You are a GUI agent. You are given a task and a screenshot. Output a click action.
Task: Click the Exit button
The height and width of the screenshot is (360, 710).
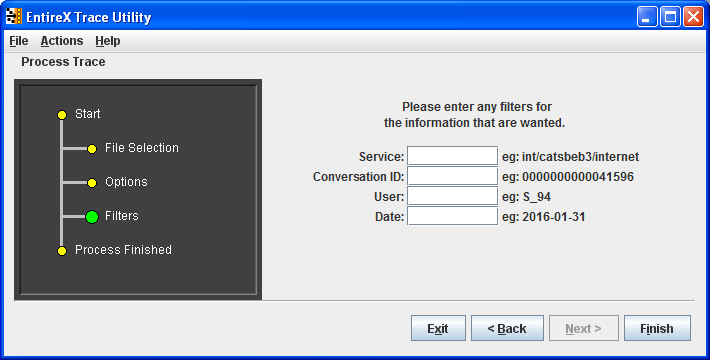438,328
